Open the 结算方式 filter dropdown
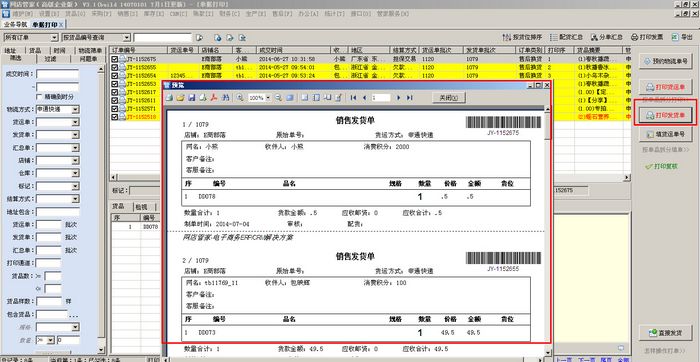The image size is (700, 362). pos(75,199)
